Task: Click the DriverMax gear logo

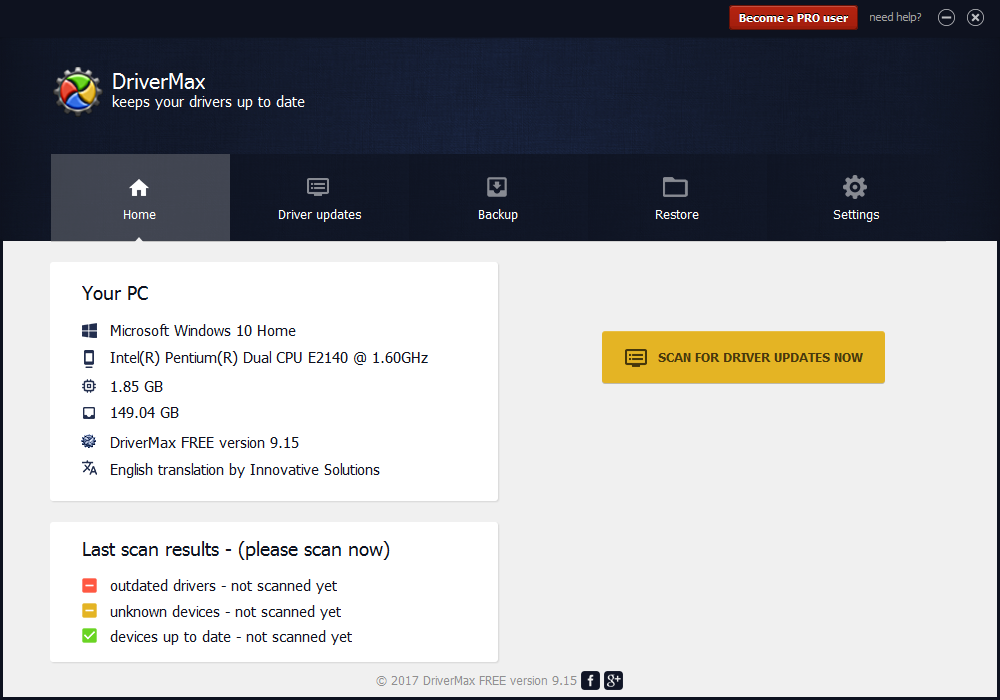Action: pos(78,91)
